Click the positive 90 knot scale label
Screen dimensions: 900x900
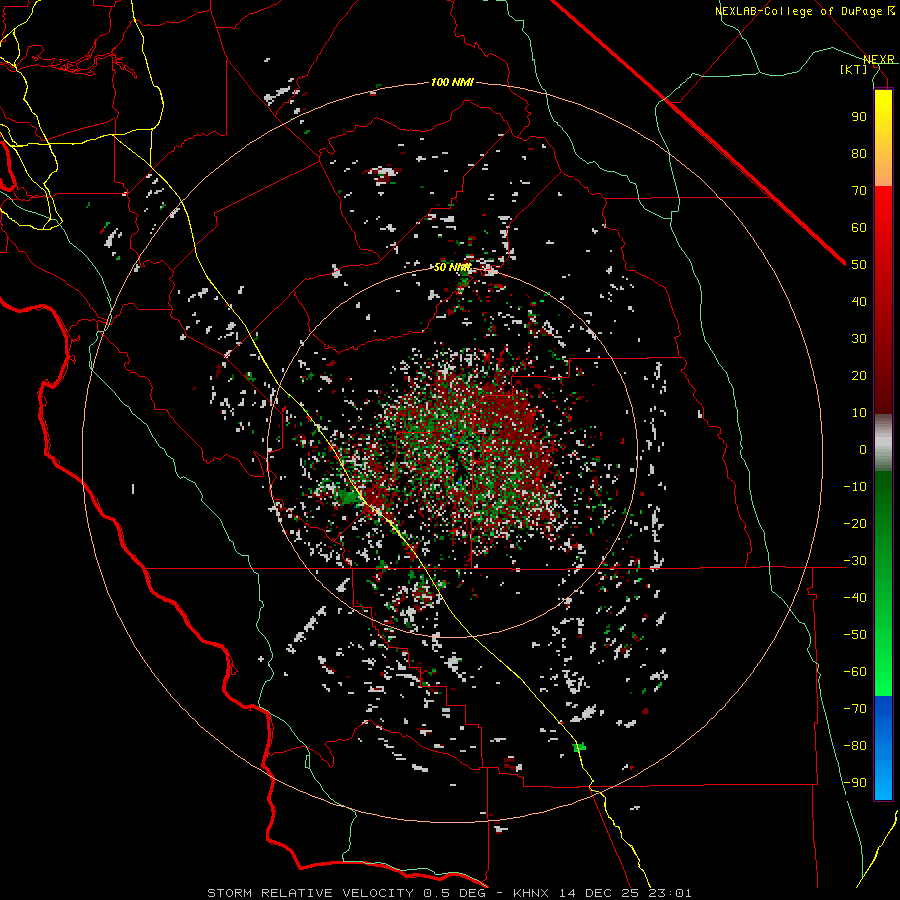point(859,117)
